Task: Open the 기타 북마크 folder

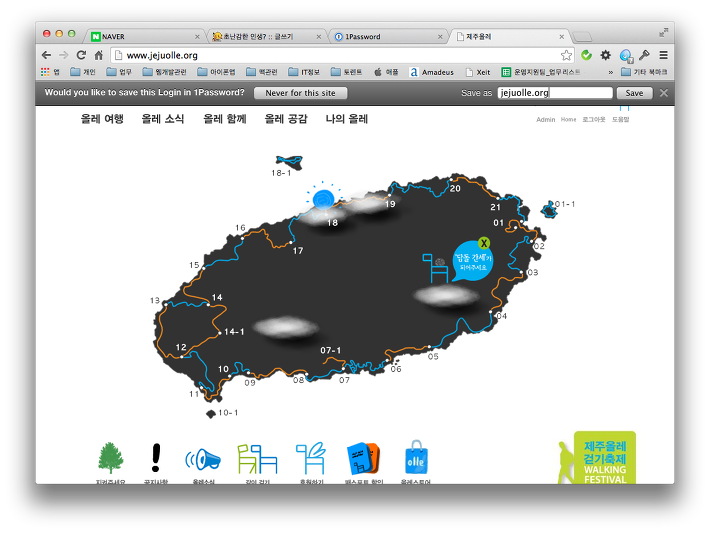Action: point(644,72)
